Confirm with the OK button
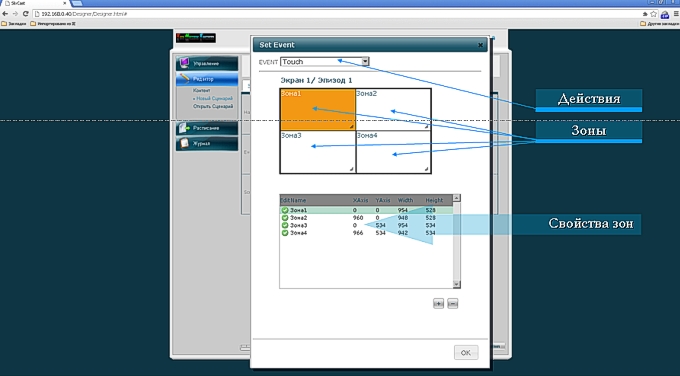680x376 pixels. [466, 353]
